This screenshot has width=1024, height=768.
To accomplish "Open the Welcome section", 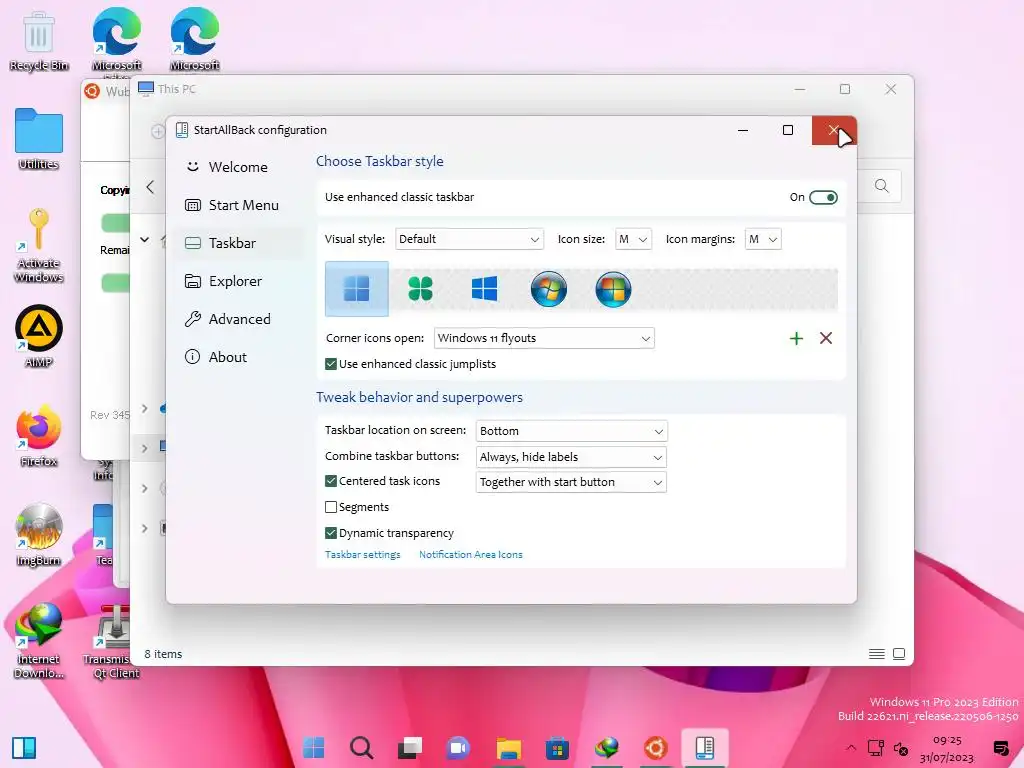I will pyautogui.click(x=226, y=167).
